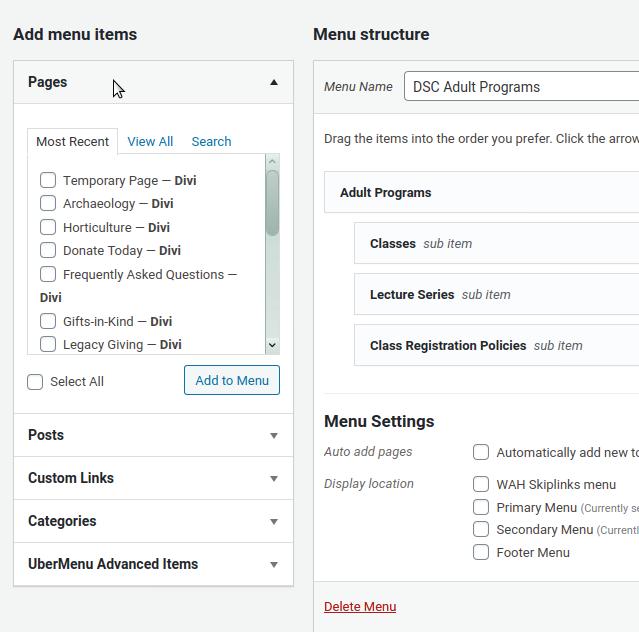
Task: Tick the Archaeology page checkbox
Action: pos(48,203)
